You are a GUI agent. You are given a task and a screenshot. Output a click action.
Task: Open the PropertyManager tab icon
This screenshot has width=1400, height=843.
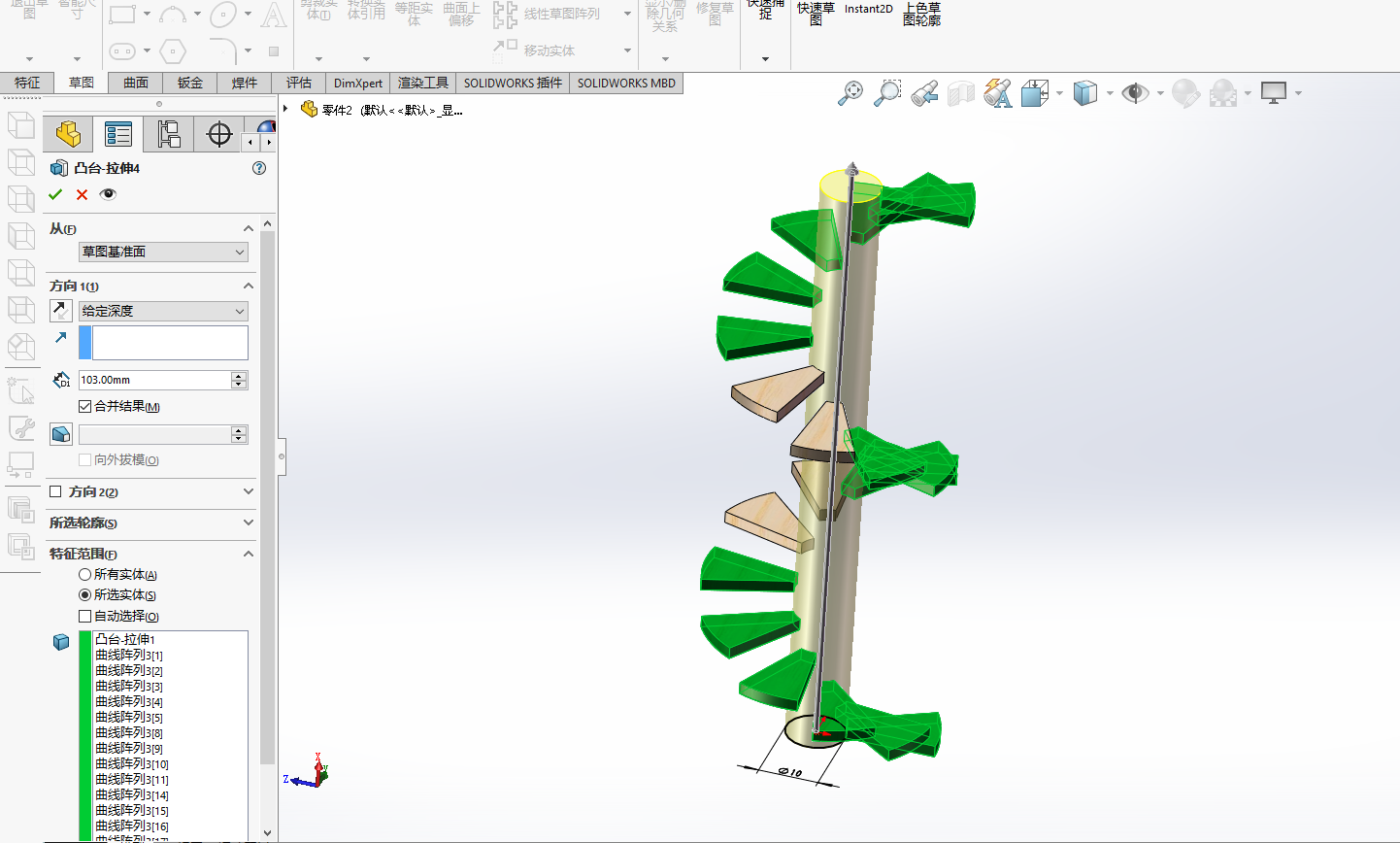118,134
